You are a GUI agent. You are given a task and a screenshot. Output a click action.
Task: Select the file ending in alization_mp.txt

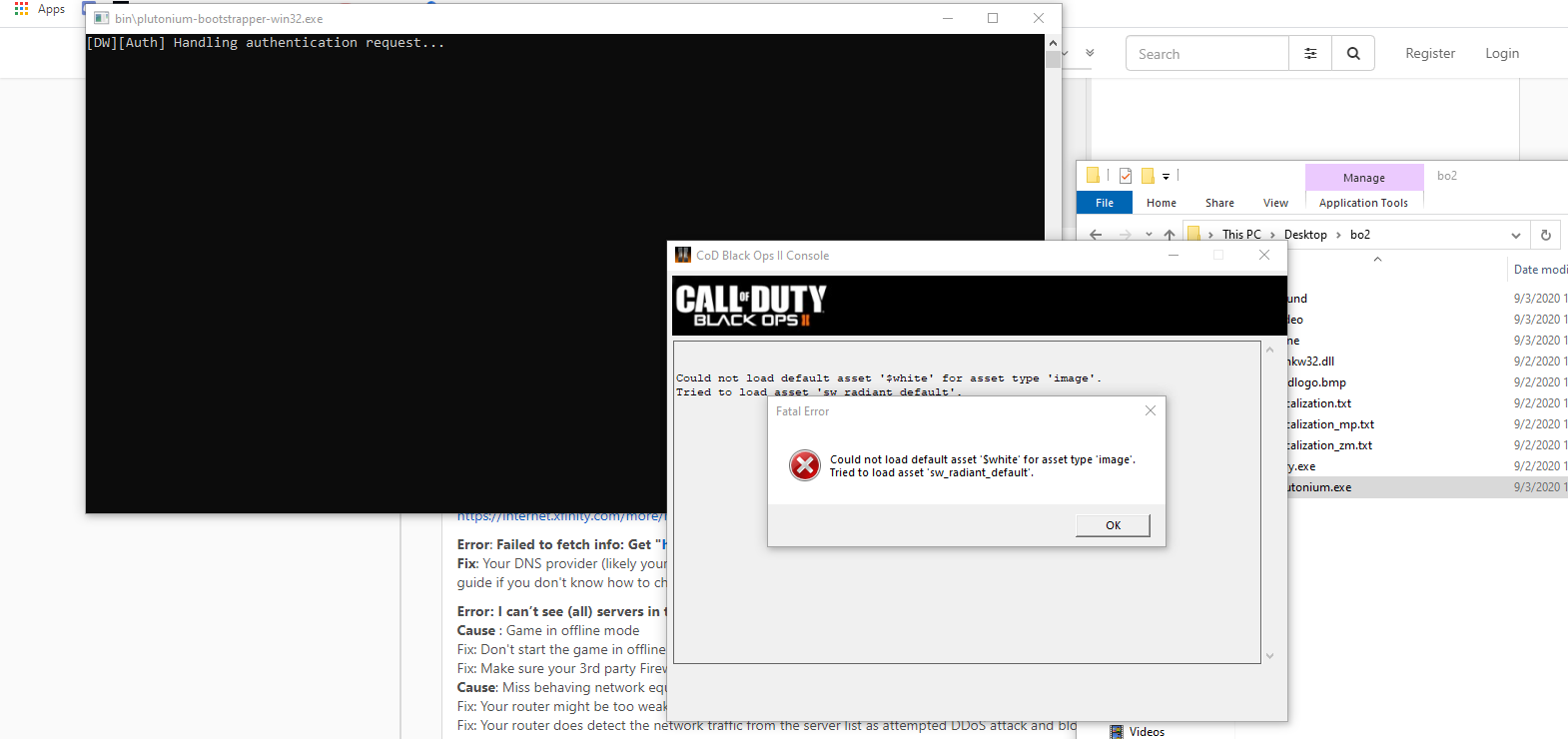click(1330, 424)
